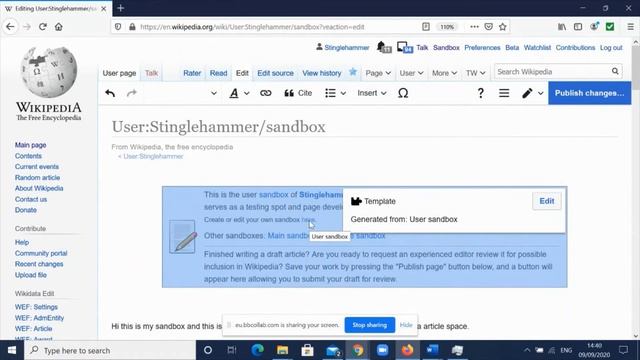Expand the User dropdown menu

(411, 73)
